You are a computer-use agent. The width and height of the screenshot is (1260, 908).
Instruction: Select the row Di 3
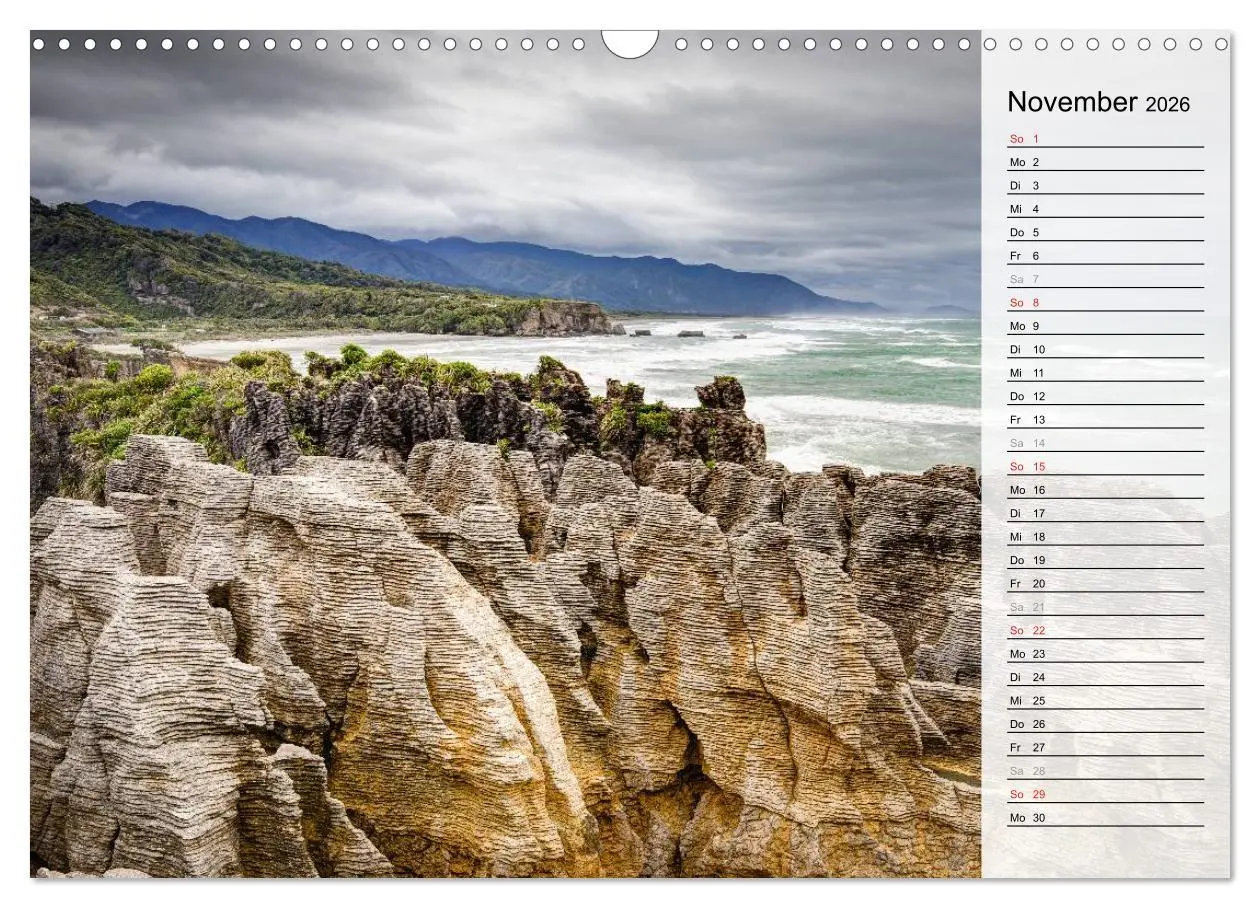(1105, 185)
